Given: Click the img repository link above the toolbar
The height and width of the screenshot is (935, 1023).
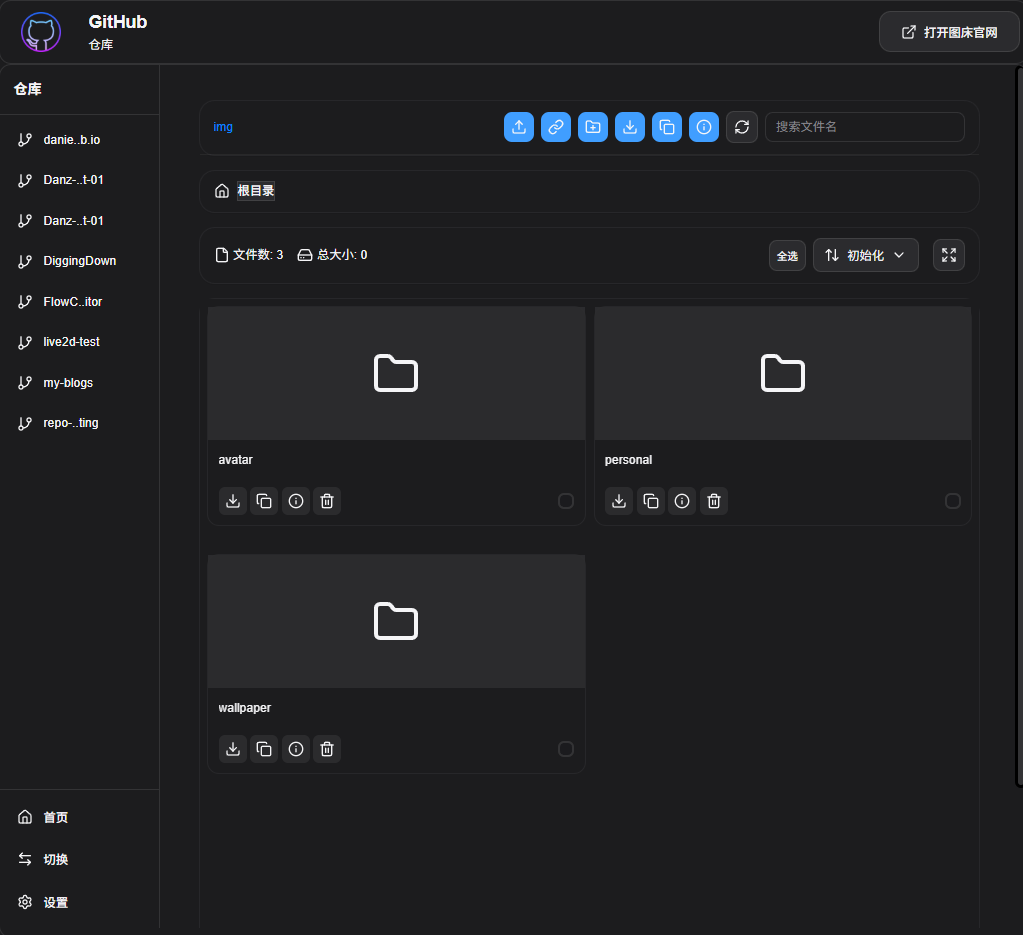Looking at the screenshot, I should click(x=222, y=127).
